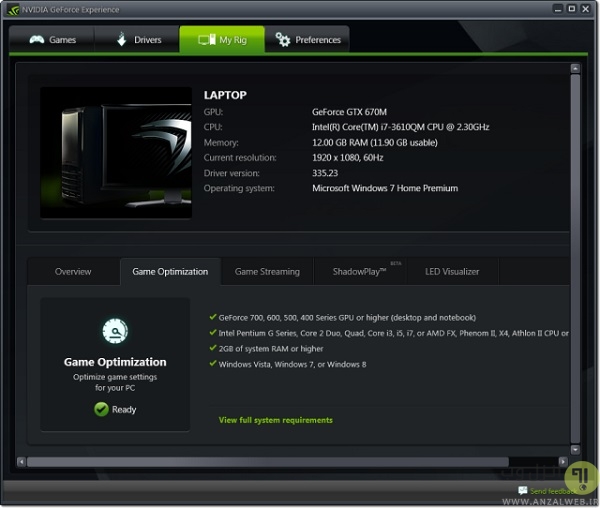Select the GeForce GTX 670M GPU value
This screenshot has width=600, height=508.
(349, 112)
